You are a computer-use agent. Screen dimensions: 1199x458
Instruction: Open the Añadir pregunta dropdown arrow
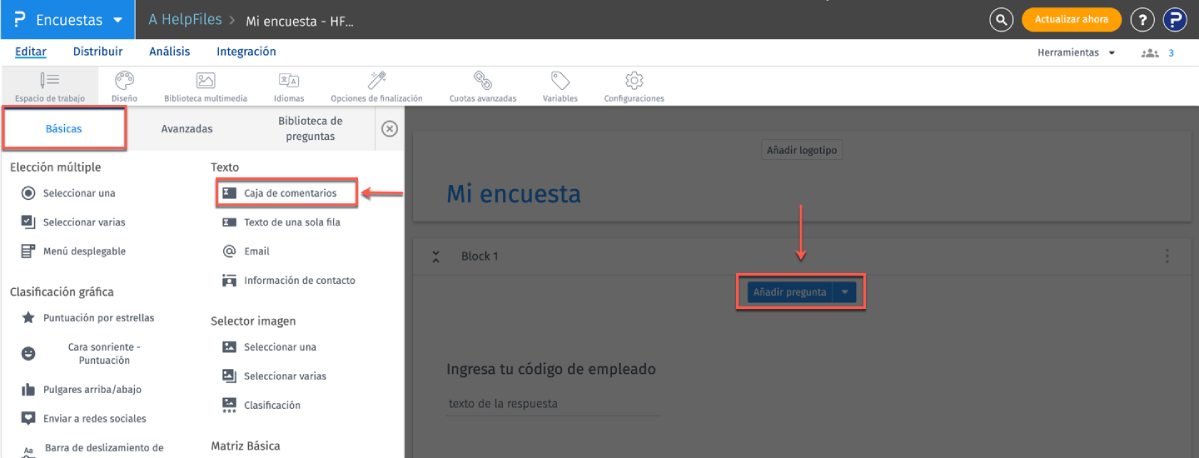(844, 291)
